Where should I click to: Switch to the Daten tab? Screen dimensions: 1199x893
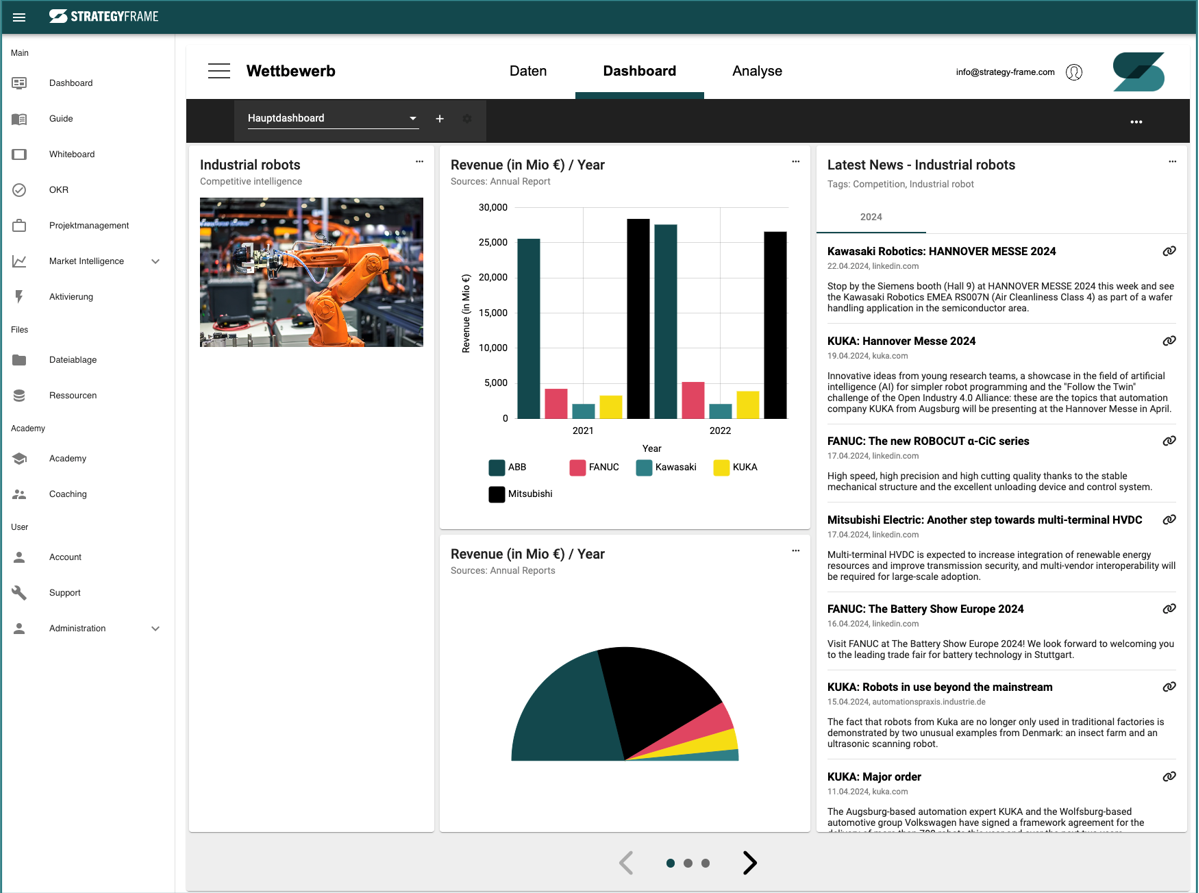click(x=528, y=71)
